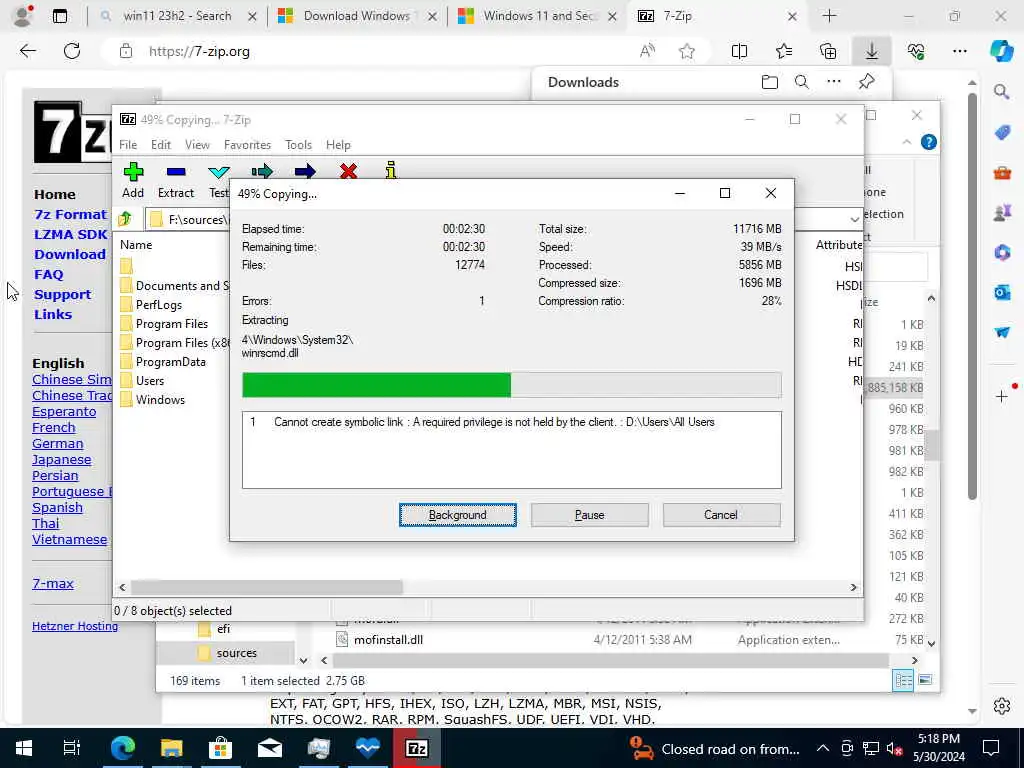The image size is (1024, 768).
Task: Click the red Delete icon in 7-Zip toolbar
Action: tap(349, 172)
